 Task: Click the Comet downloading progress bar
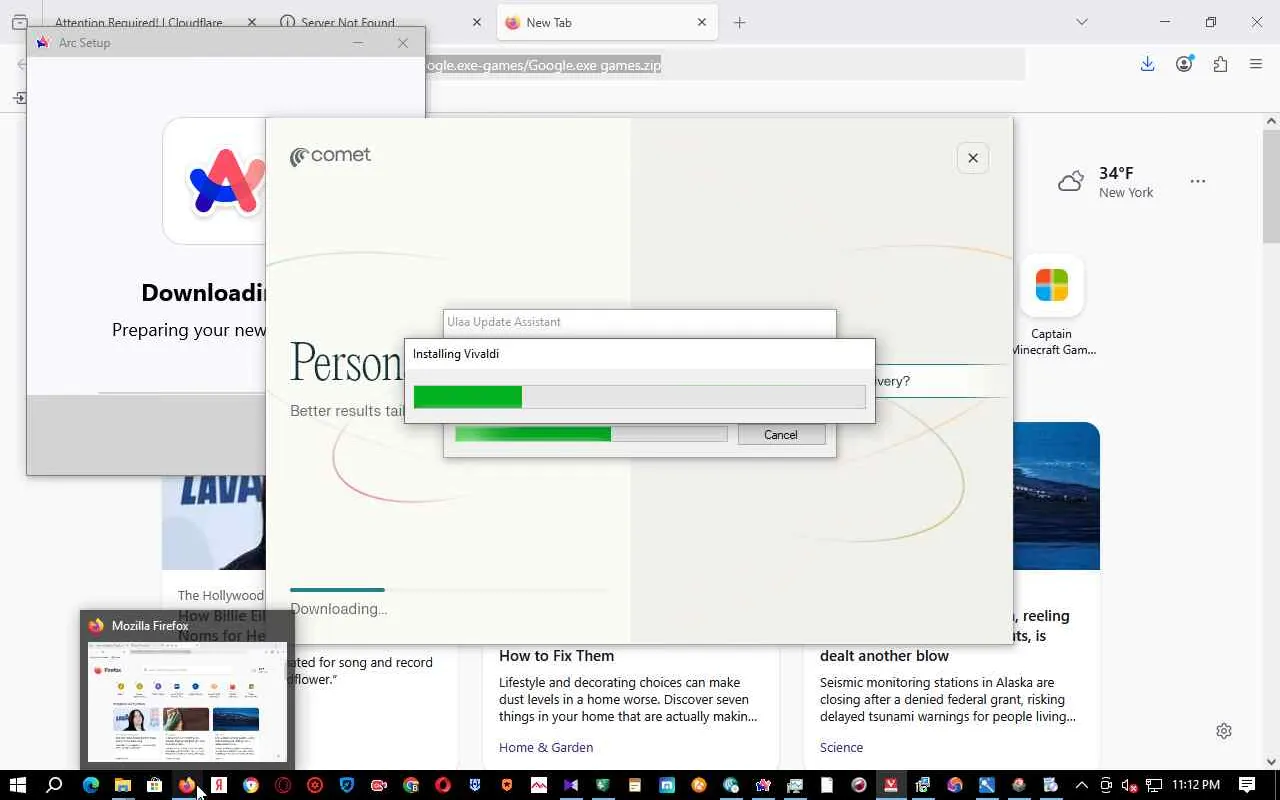pos(448,590)
